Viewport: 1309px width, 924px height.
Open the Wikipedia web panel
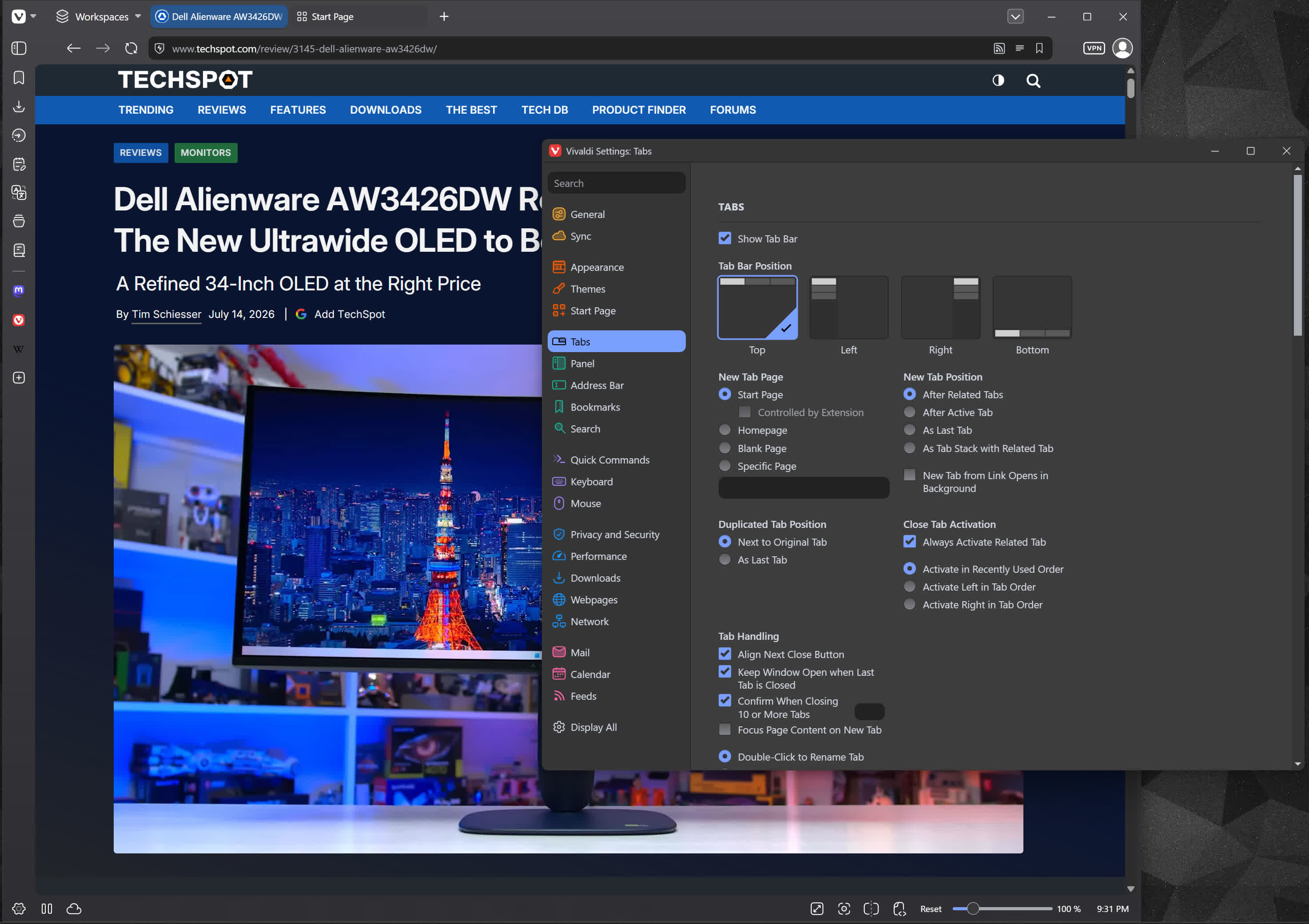tap(19, 349)
